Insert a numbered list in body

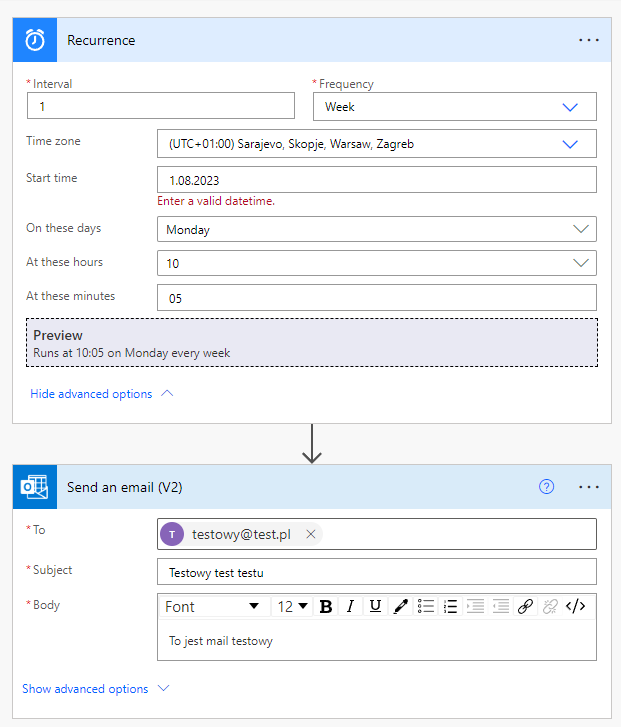point(451,606)
